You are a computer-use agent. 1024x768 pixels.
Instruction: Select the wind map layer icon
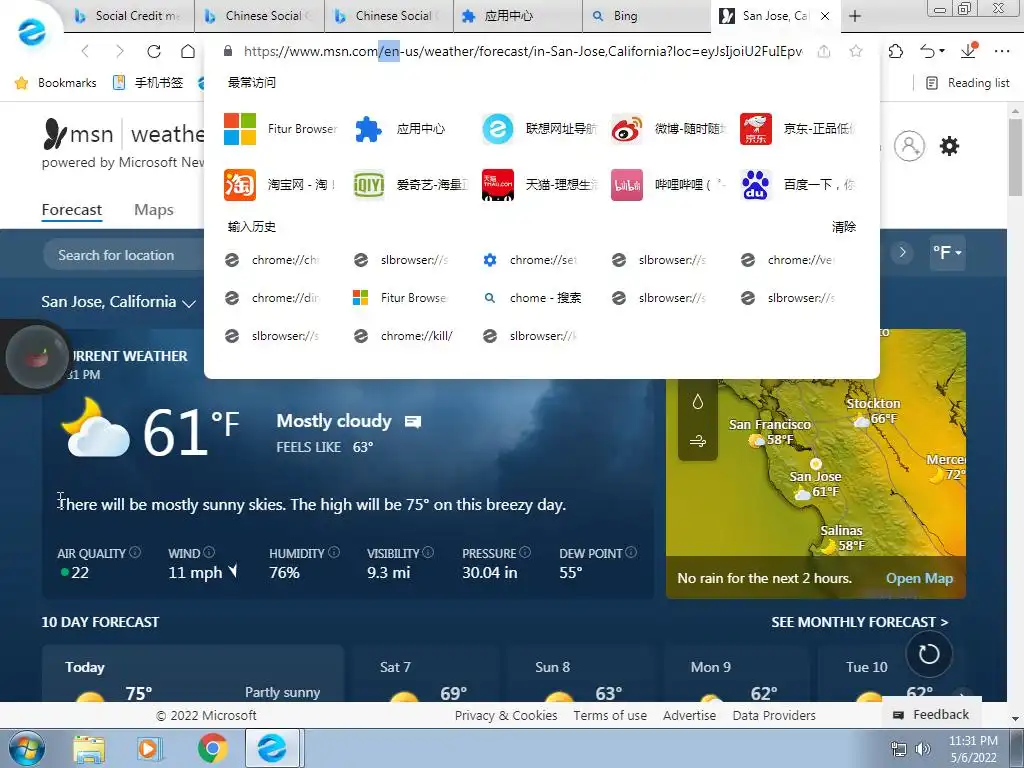[697, 441]
